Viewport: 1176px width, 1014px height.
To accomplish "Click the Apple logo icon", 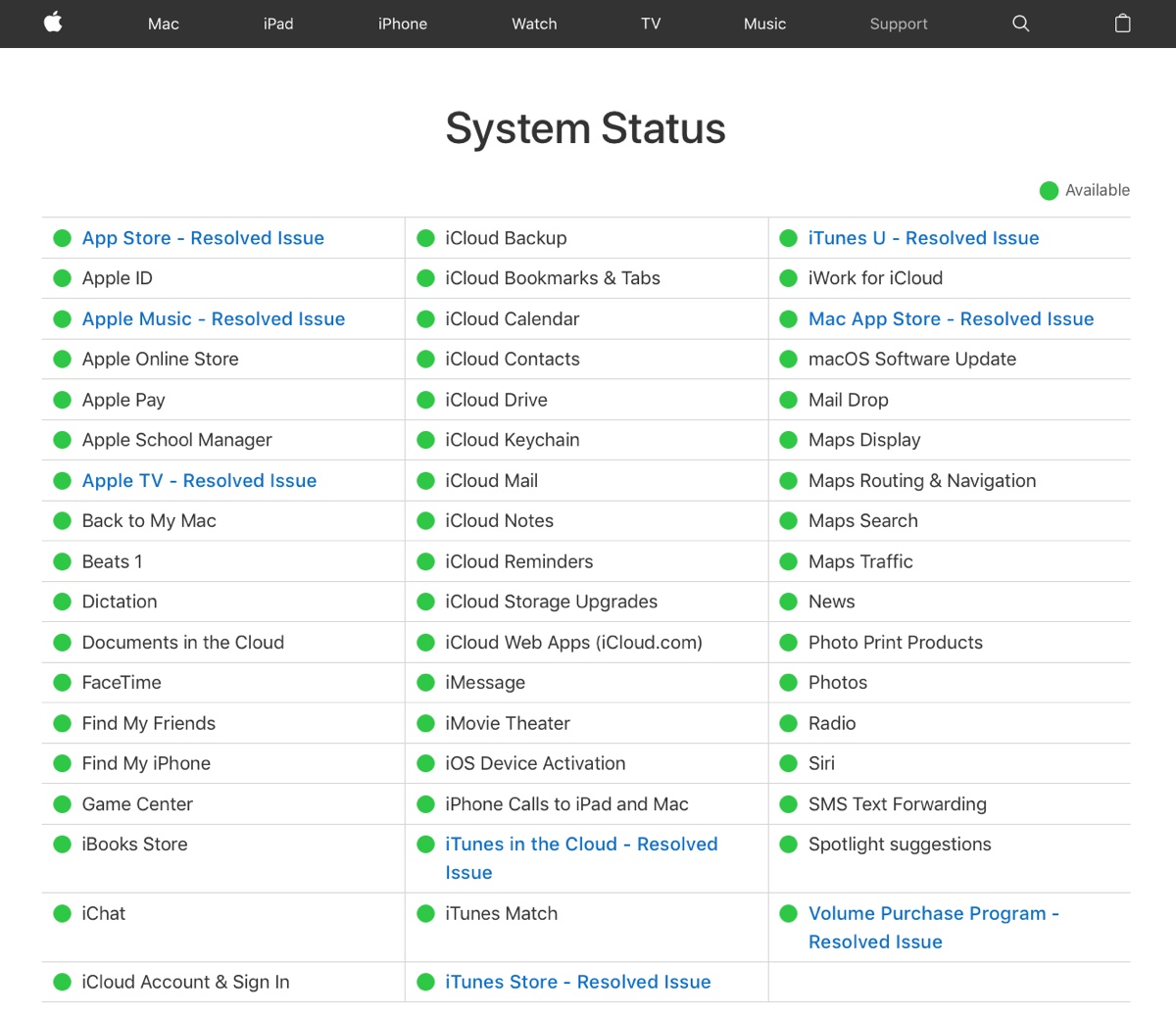I will click(x=53, y=23).
